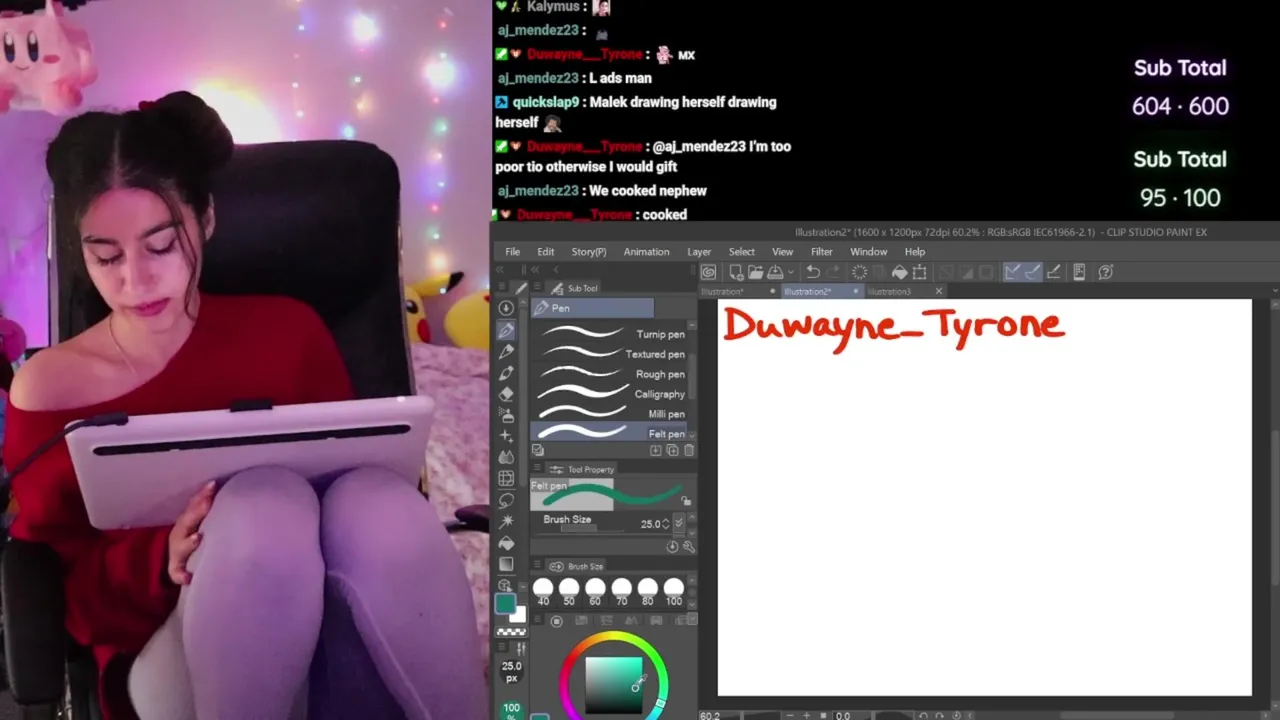Select the Fill bucket tool in toolbox
1280x720 pixels.
pos(506,543)
